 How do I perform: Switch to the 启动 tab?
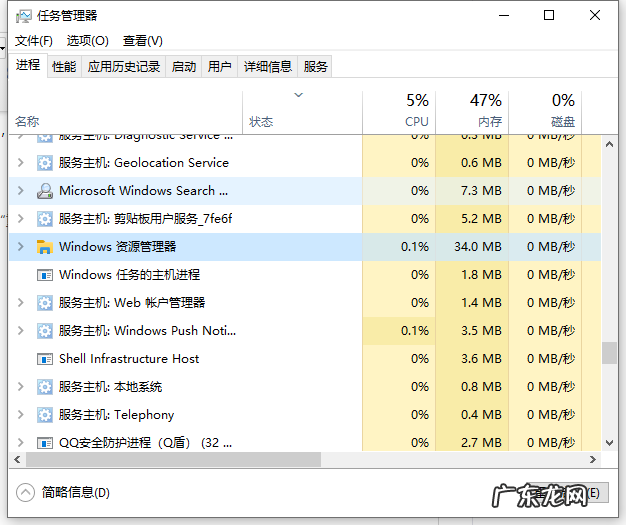(x=184, y=66)
